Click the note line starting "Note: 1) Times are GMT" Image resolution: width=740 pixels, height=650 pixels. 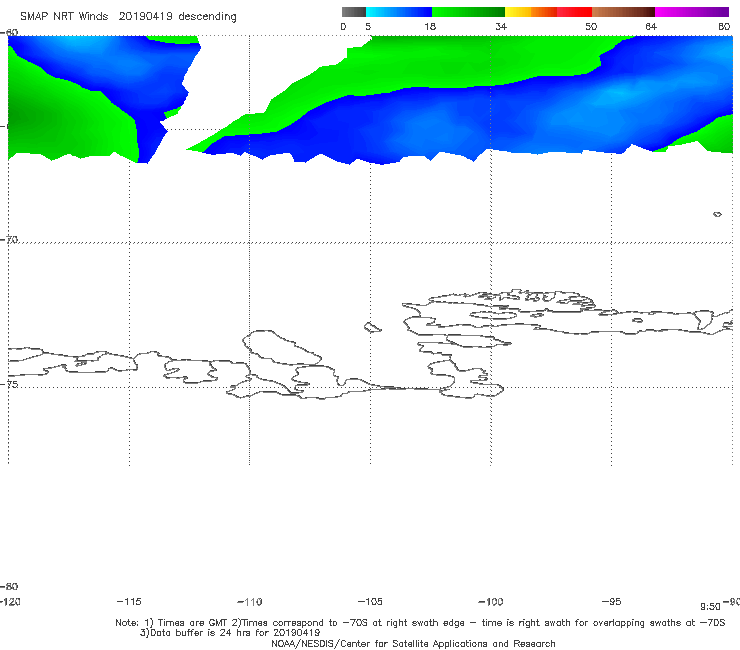(420, 623)
